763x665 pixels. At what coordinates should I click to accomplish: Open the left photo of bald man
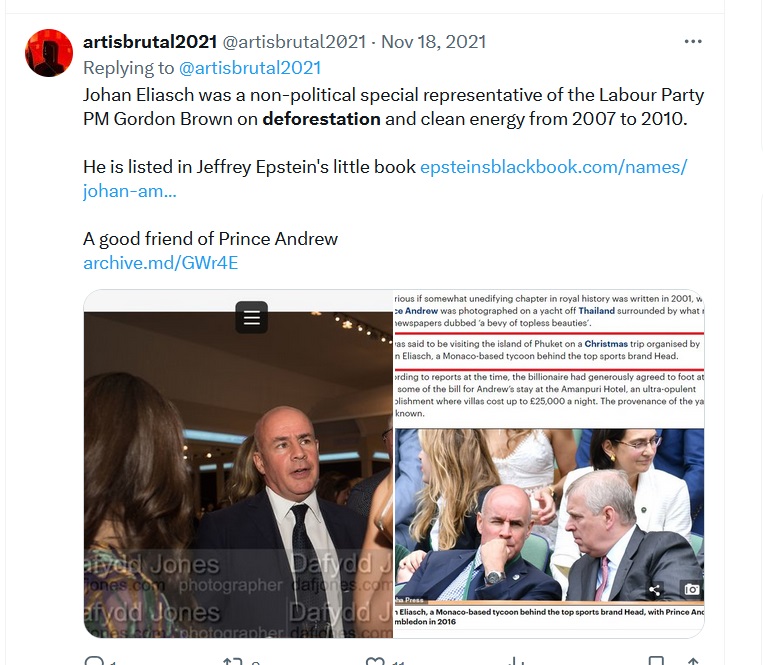coord(238,464)
